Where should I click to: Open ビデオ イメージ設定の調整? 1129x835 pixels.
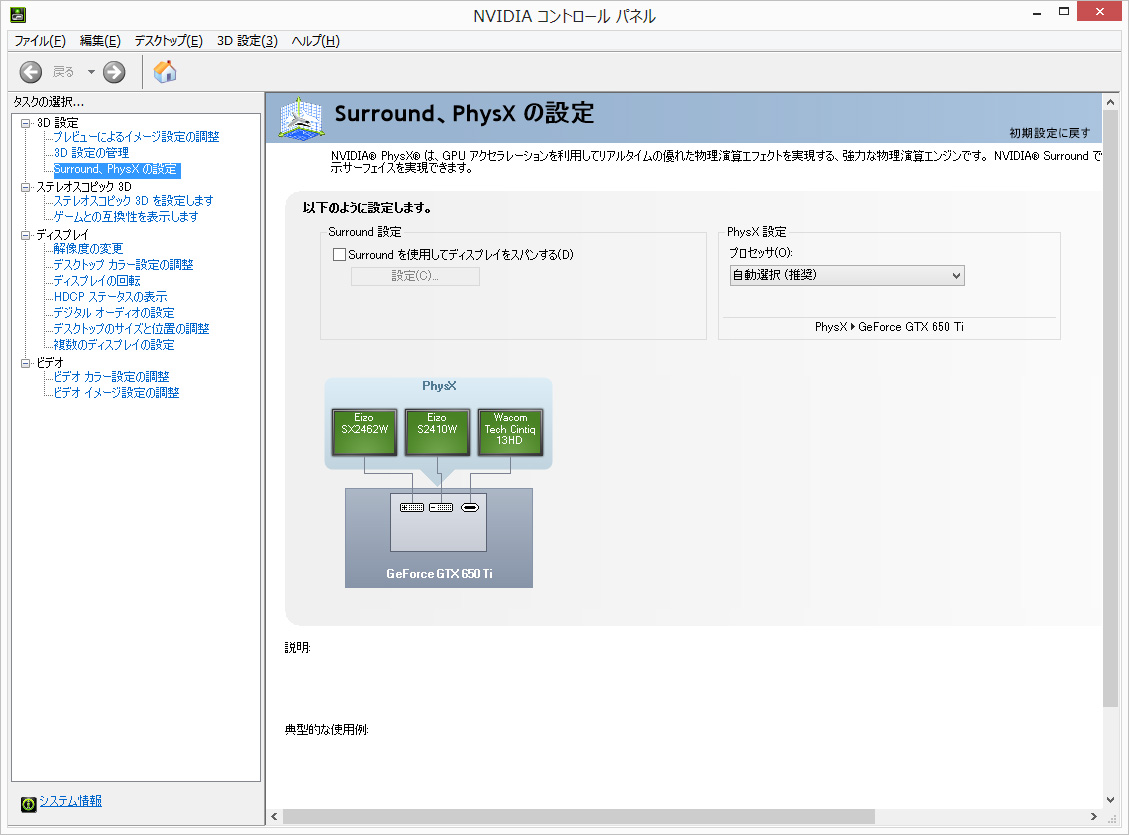tap(117, 393)
